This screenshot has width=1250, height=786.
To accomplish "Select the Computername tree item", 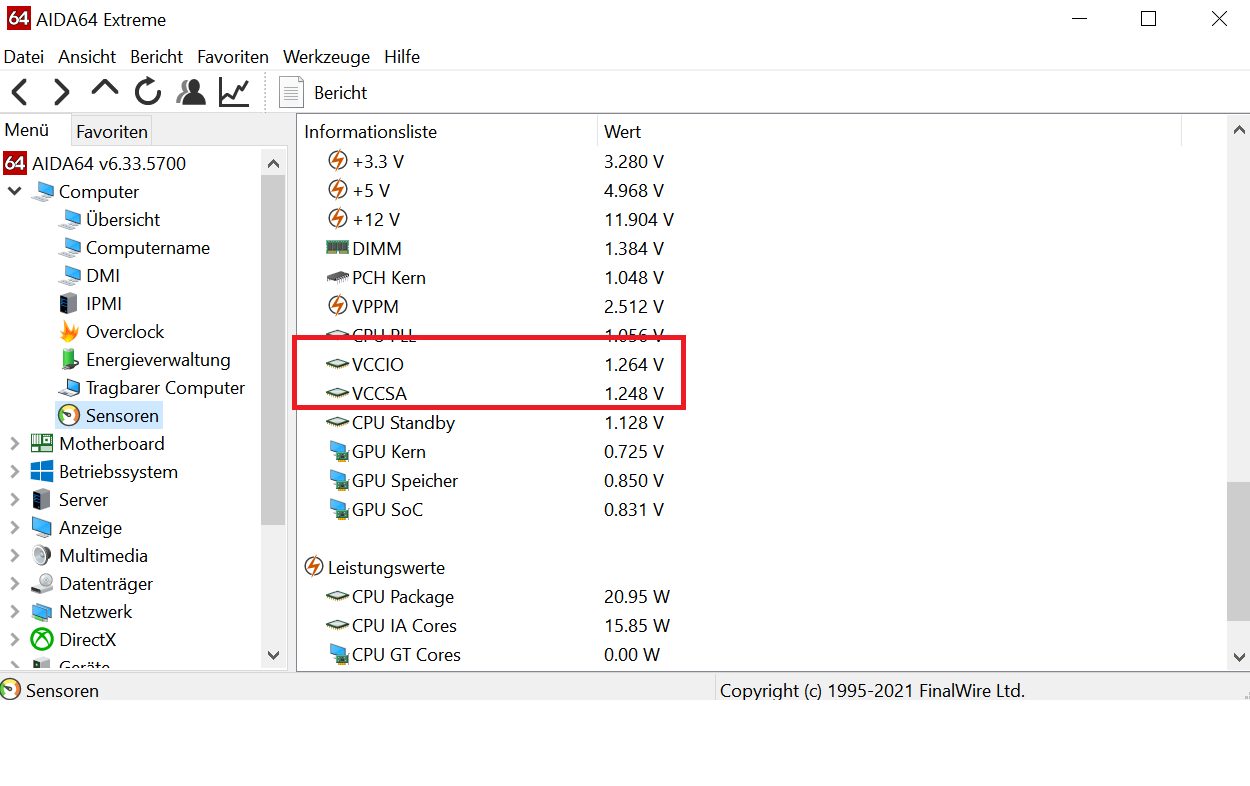I will click(148, 247).
